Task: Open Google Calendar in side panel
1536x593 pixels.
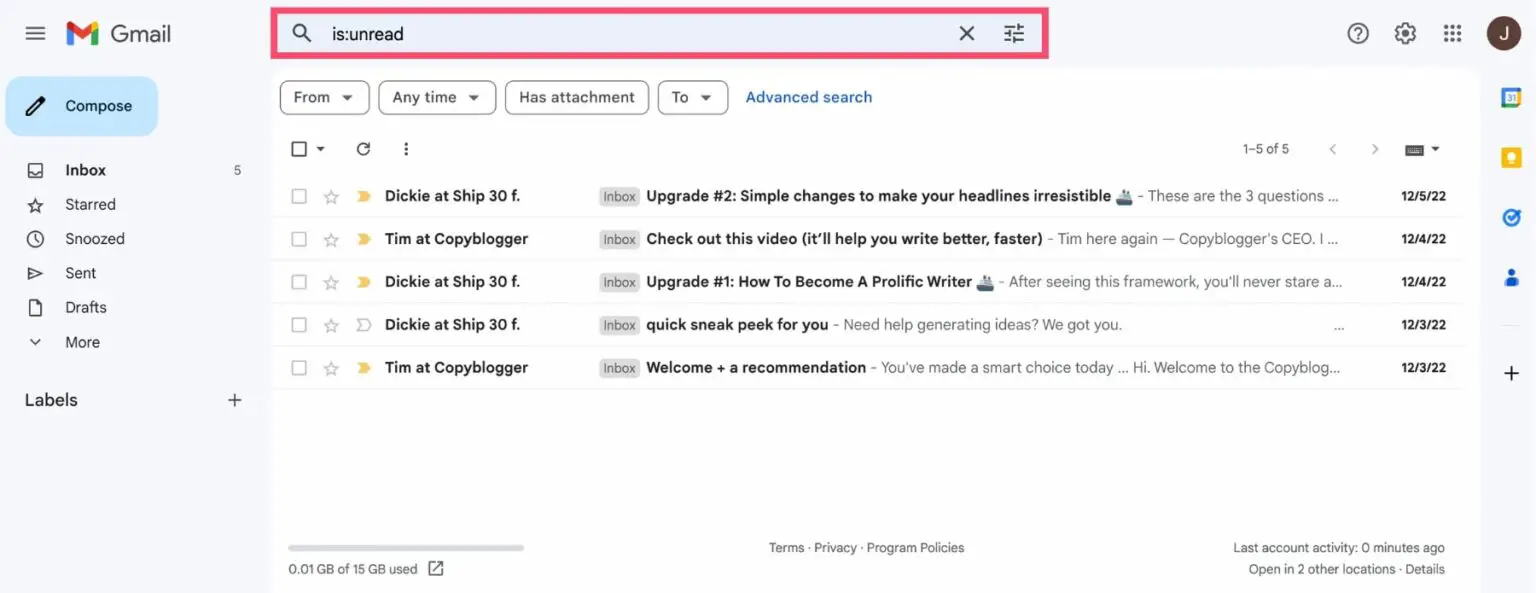Action: click(x=1511, y=98)
